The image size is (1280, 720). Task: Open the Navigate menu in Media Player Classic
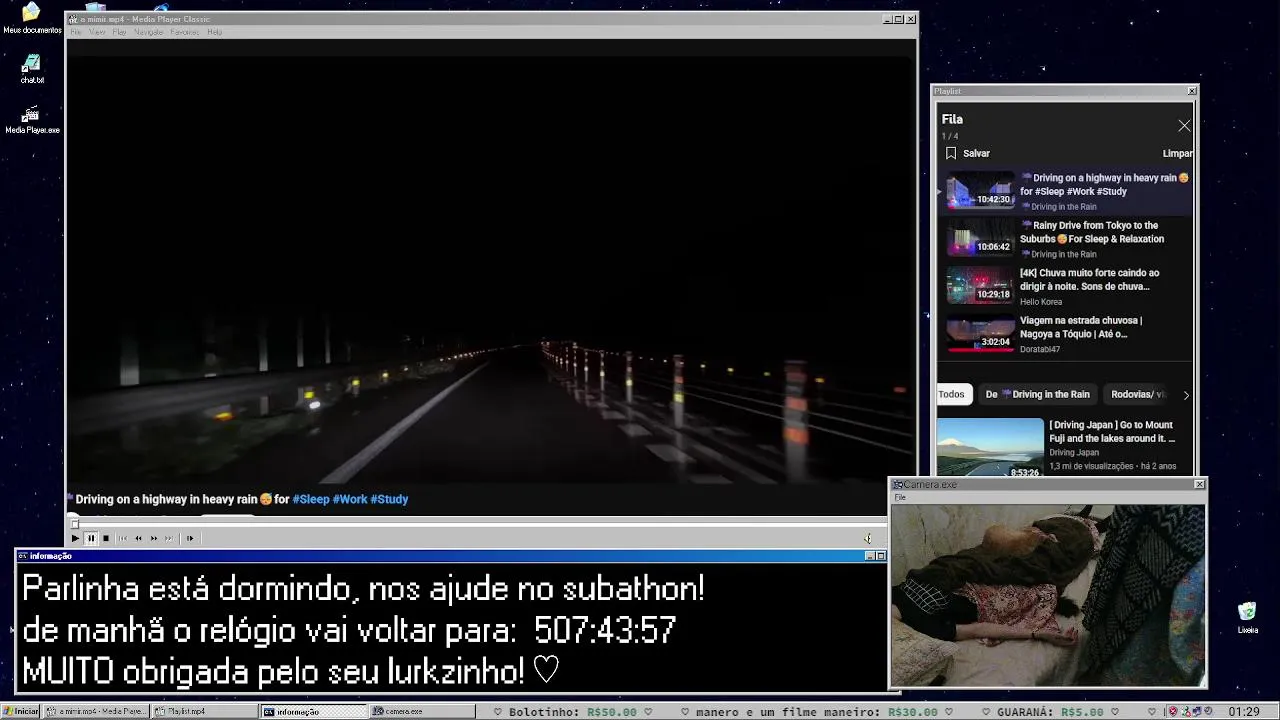pos(148,32)
